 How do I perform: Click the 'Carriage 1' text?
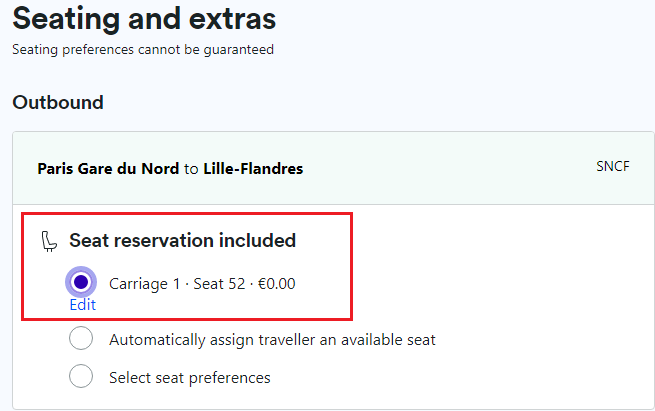[145, 284]
